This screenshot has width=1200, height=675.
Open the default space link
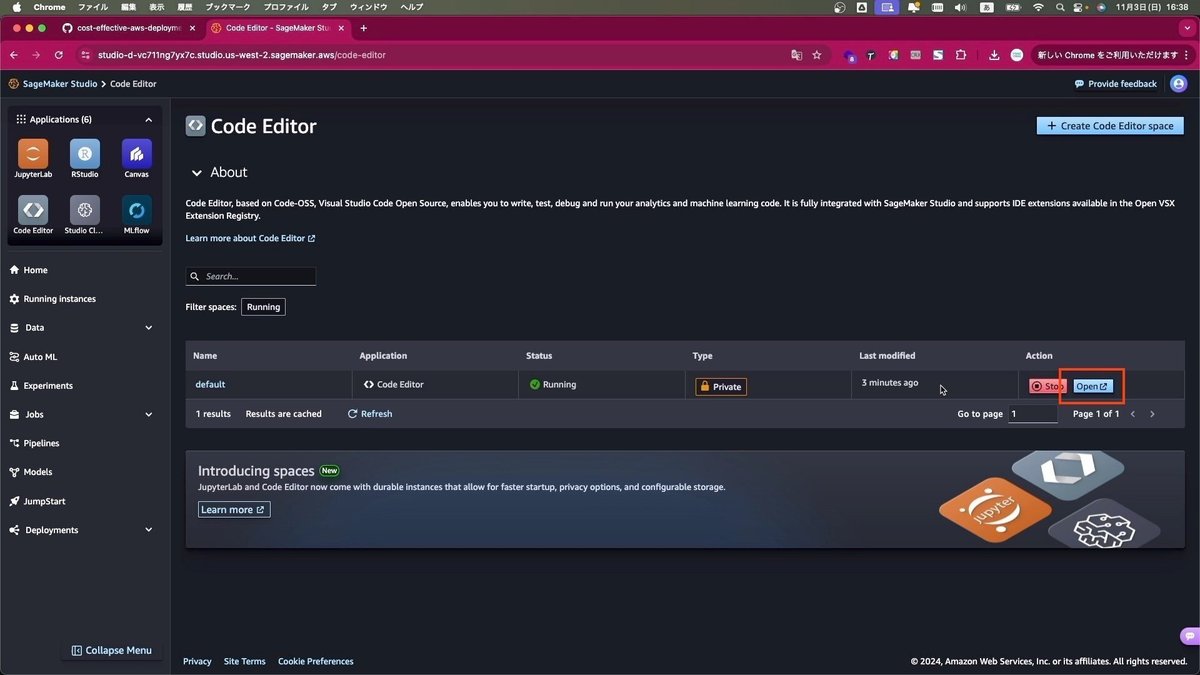tap(210, 384)
